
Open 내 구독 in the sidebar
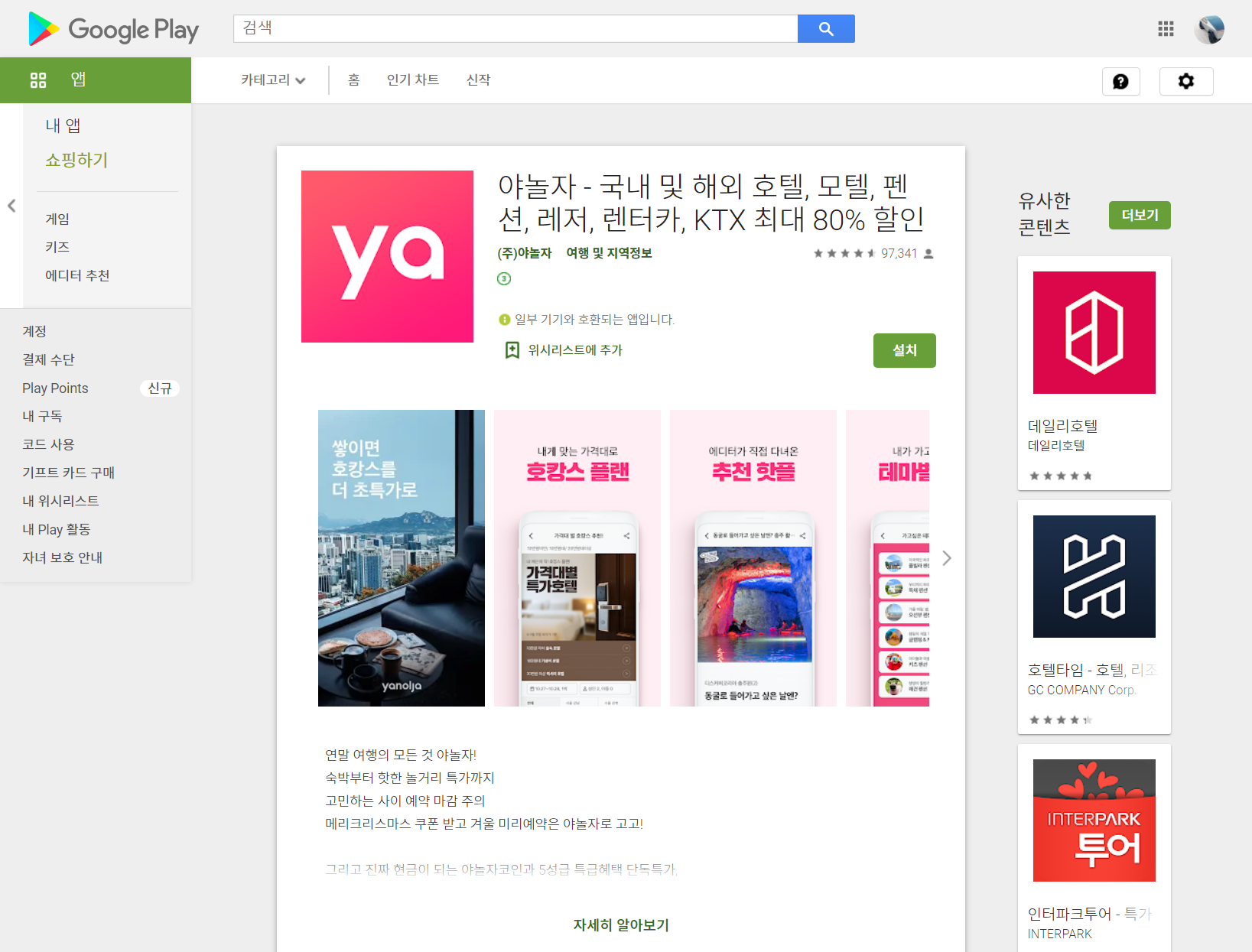click(42, 416)
